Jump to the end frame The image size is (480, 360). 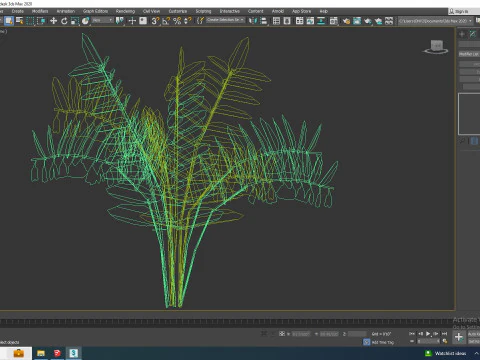pos(444,334)
